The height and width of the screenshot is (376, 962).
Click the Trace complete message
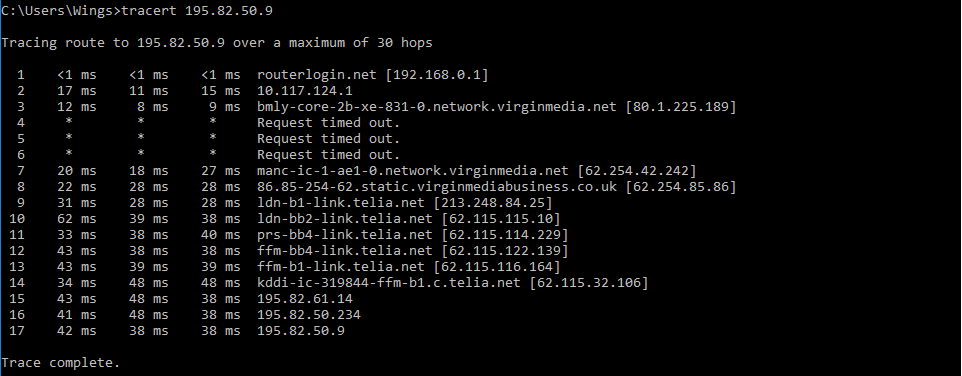pos(61,363)
